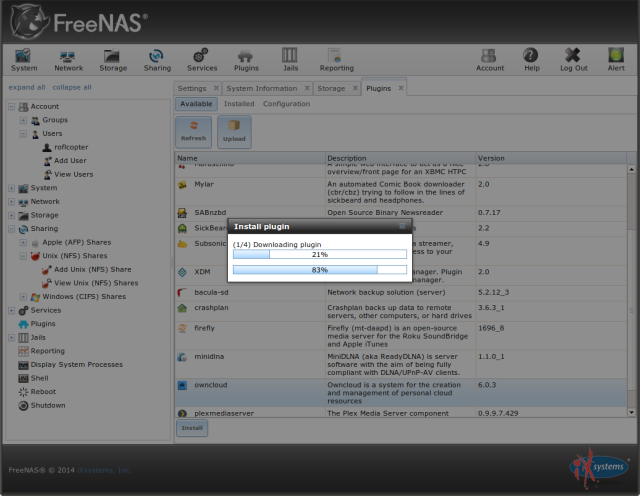The height and width of the screenshot is (496, 640).
Task: Open Shell in the sidebar tree
Action: (x=39, y=378)
